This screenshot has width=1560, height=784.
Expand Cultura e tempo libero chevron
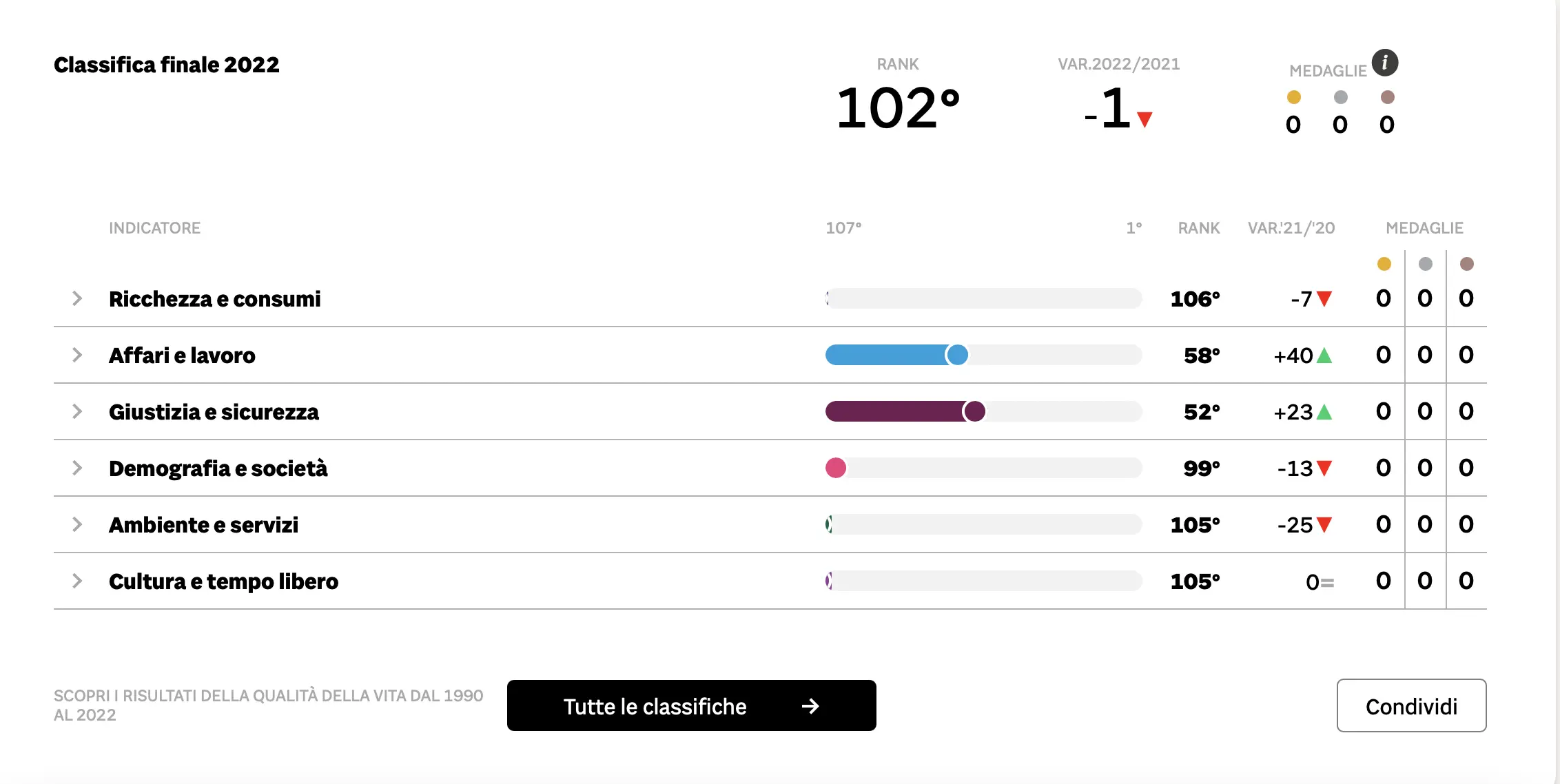[77, 581]
